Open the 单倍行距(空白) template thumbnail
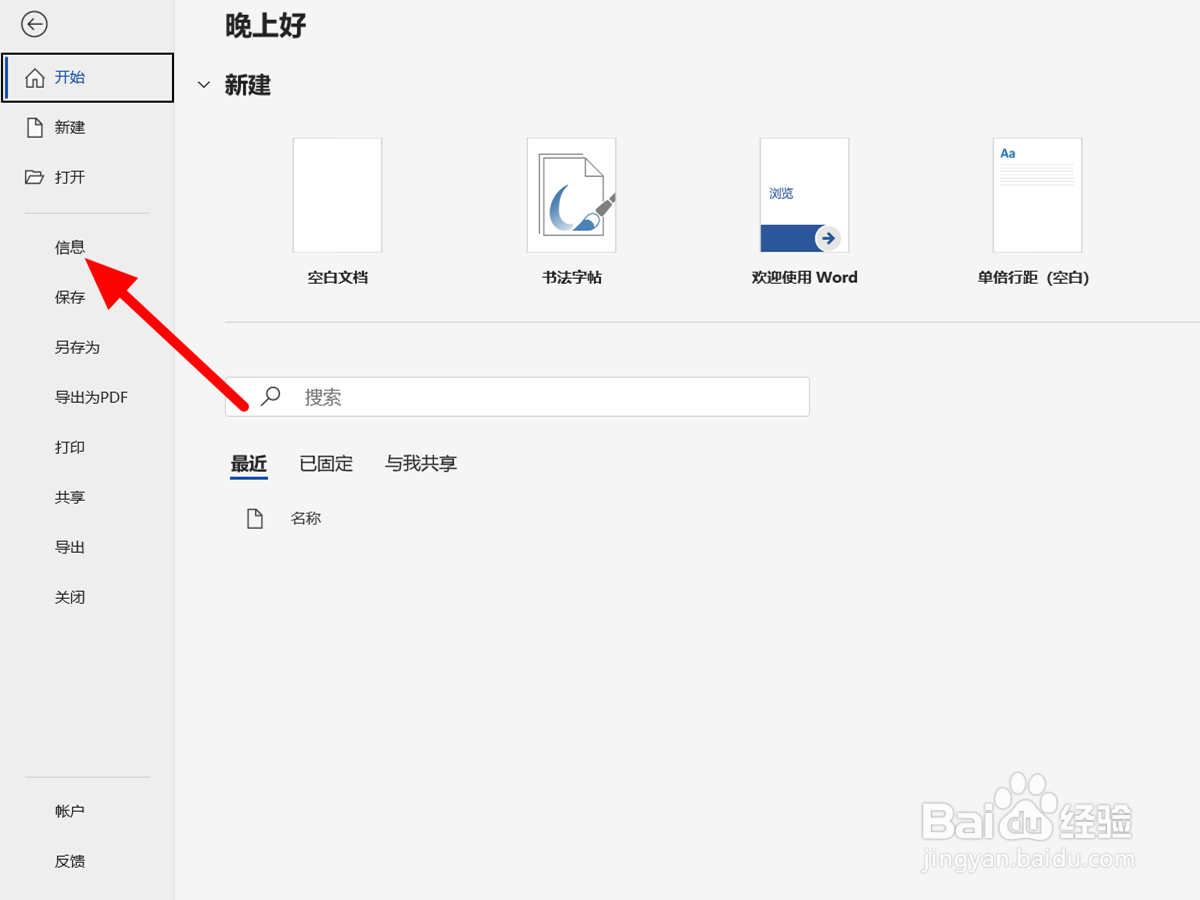 click(x=1037, y=195)
